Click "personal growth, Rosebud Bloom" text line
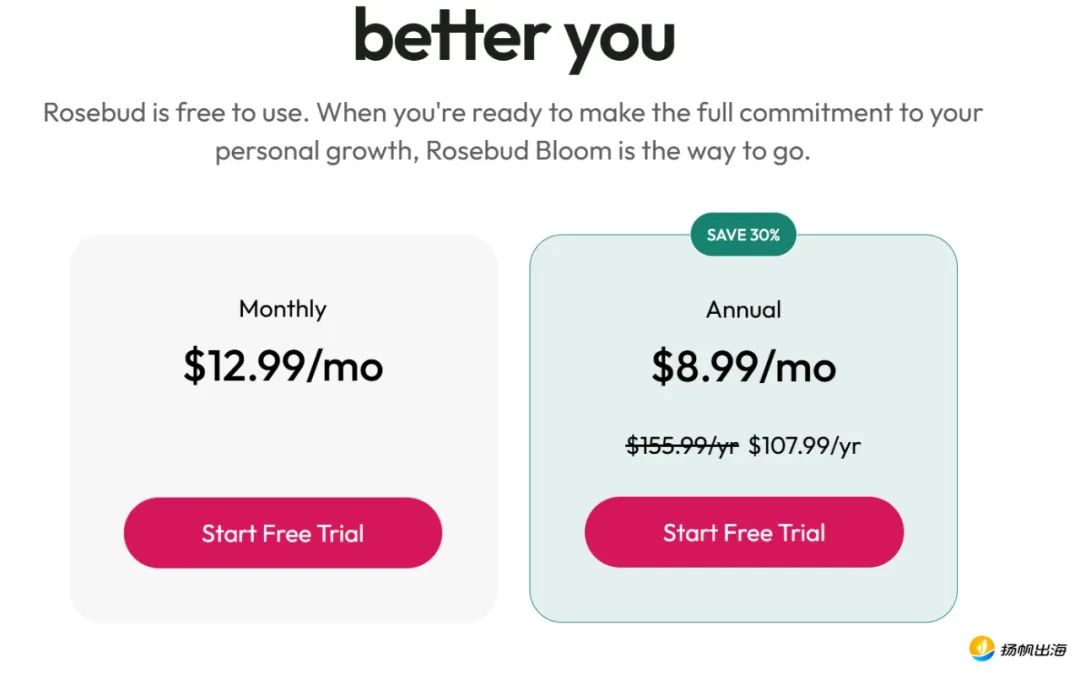Screen dimensions: 1080x674 [413, 151]
